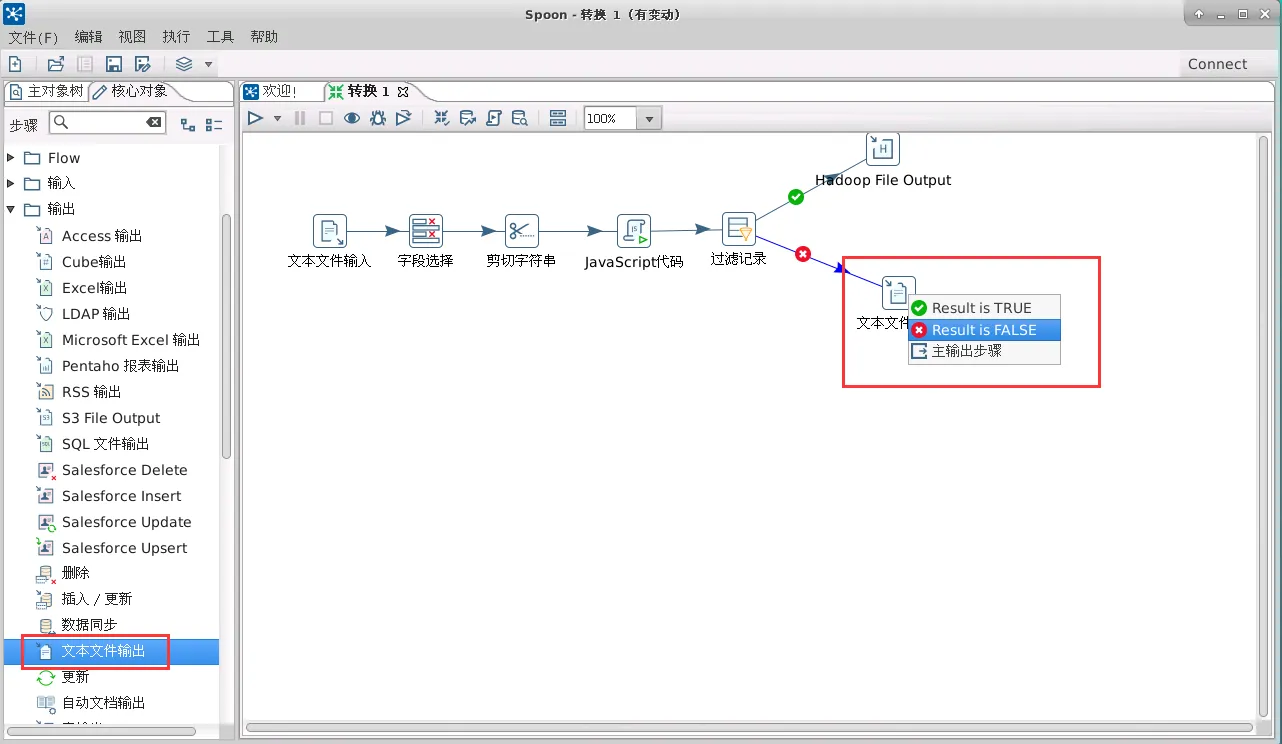Expand the 输入 folder
This screenshot has width=1282, height=744.
coord(11,183)
